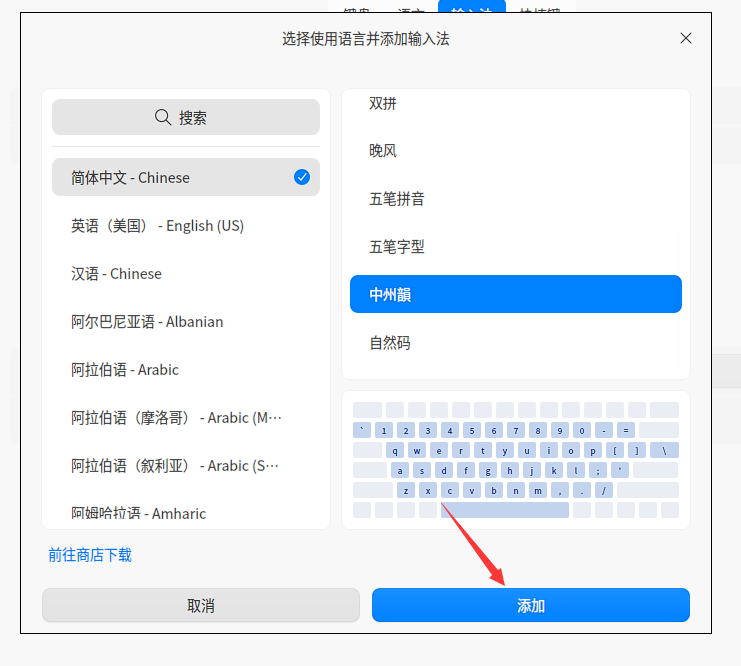
Task: Click the 添加 add button
Action: (x=531, y=605)
